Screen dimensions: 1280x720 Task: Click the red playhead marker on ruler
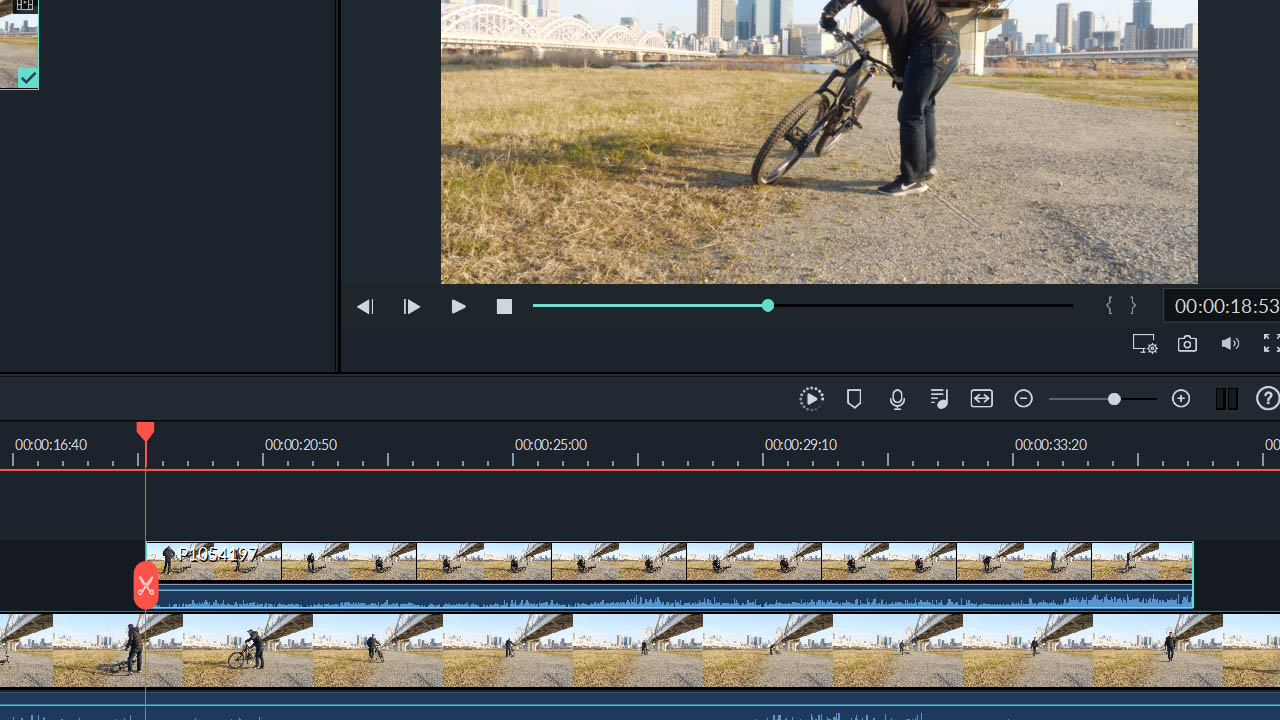click(x=145, y=432)
